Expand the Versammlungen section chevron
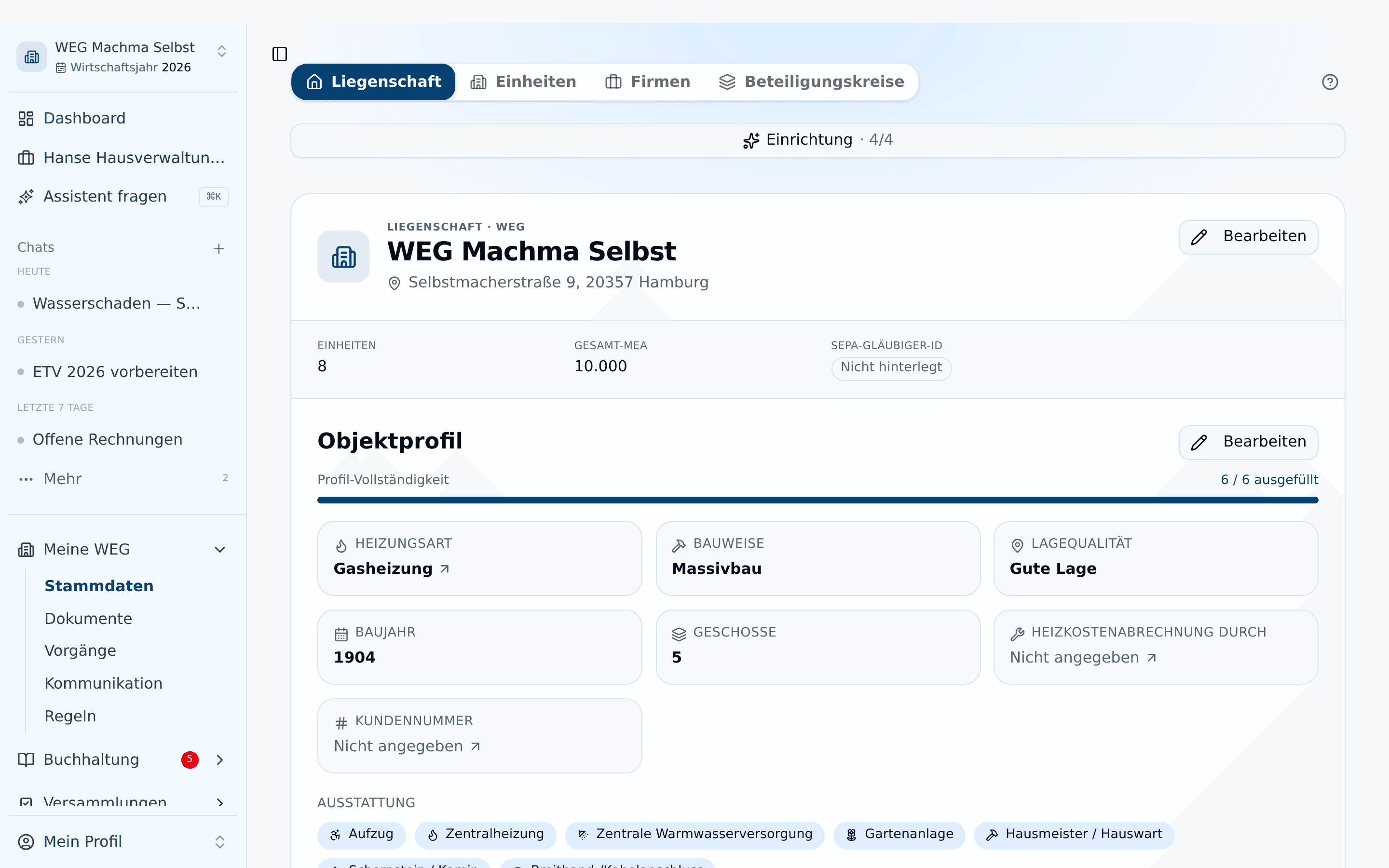This screenshot has width=1389, height=868. pyautogui.click(x=220, y=802)
